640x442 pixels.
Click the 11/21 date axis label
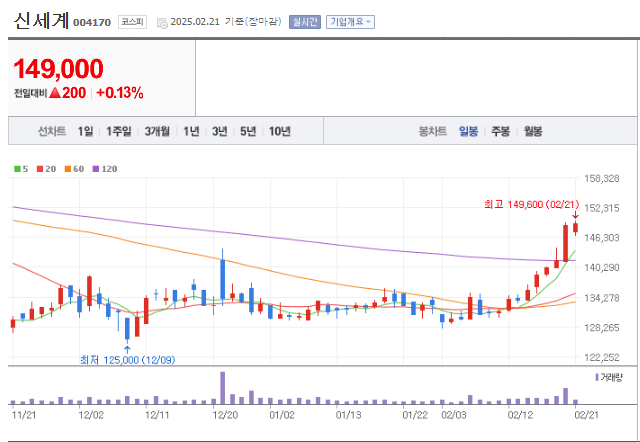coord(24,415)
